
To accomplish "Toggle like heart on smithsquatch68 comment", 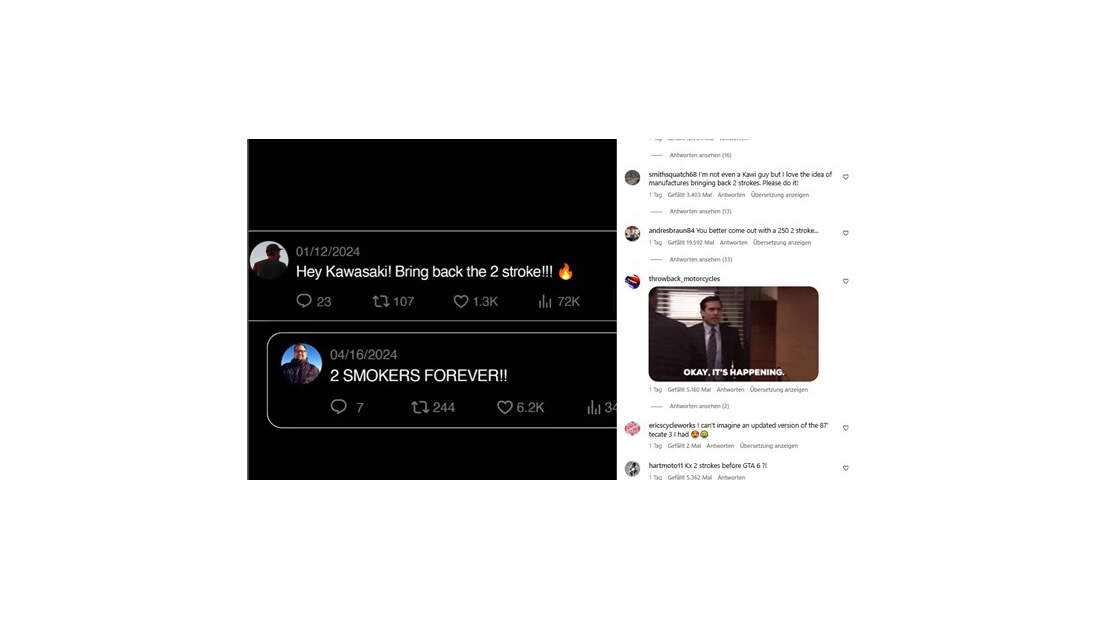I will pos(845,177).
